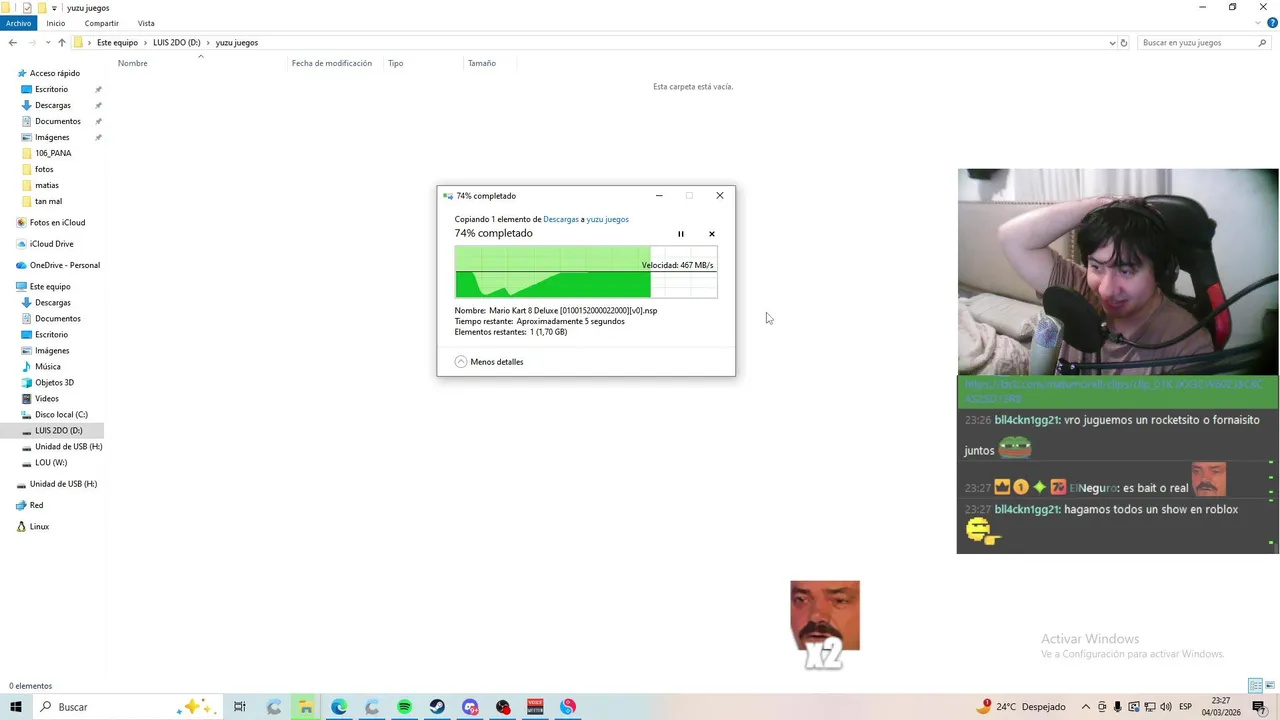Sort by the Nombre column header
This screenshot has width=1280, height=720.
(x=132, y=63)
